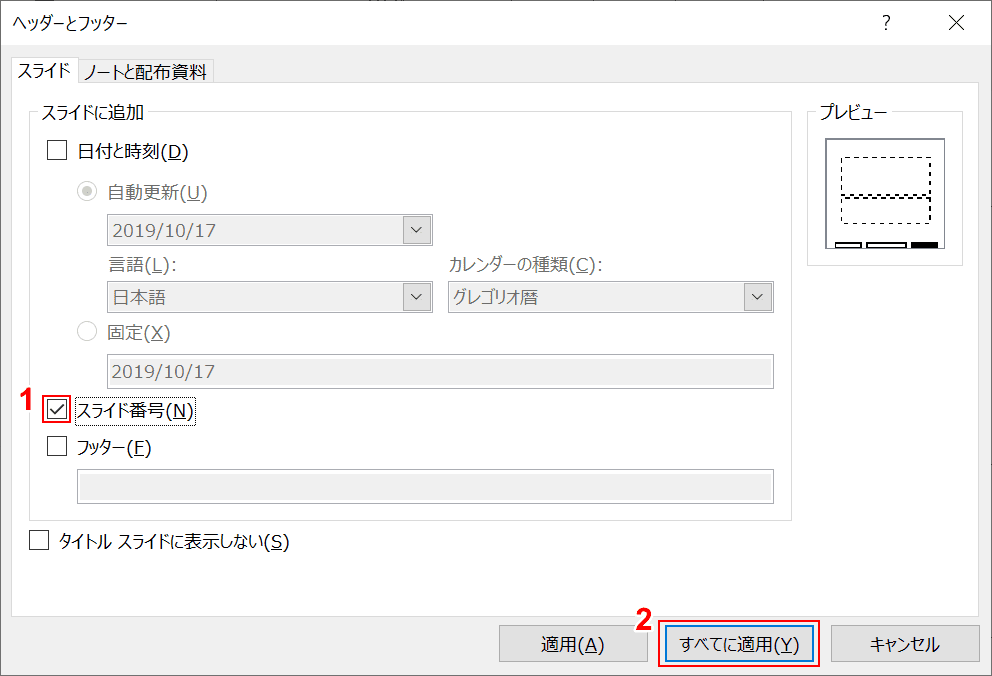Enable the 日付と時刻 checkbox
This screenshot has height=676, width=992.
pyautogui.click(x=57, y=151)
